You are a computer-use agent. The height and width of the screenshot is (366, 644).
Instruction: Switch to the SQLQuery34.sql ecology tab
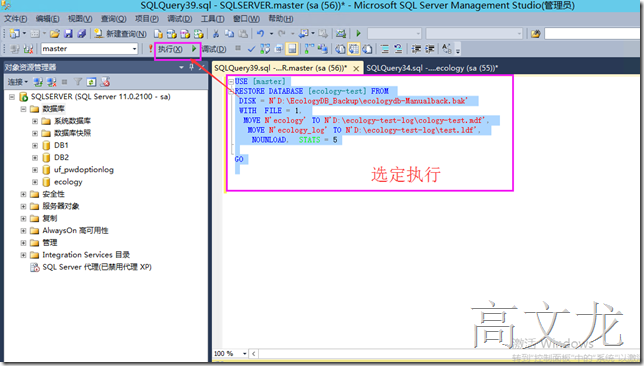(432, 68)
